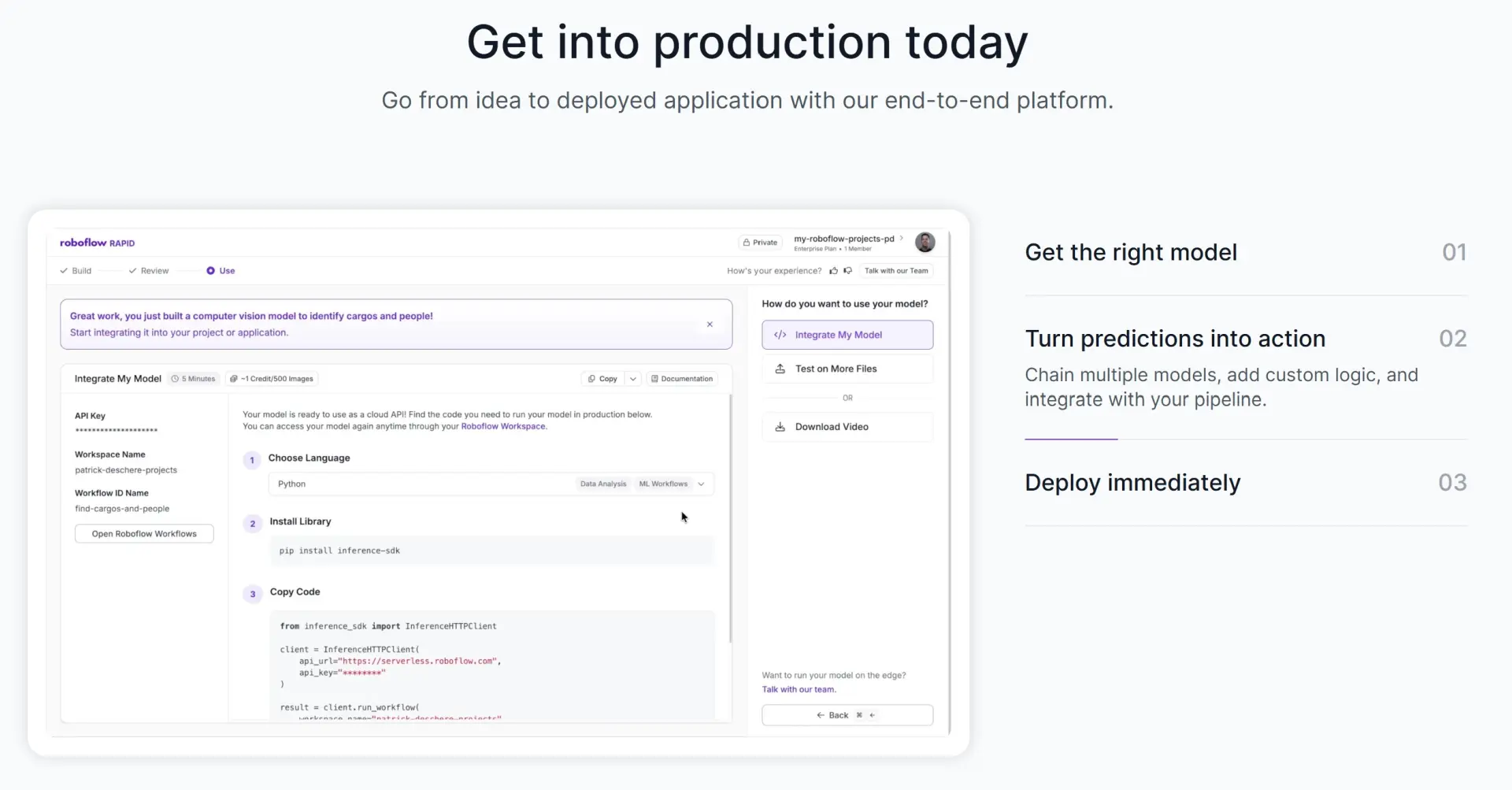Click Talk with our team link
The width and height of the screenshot is (1512, 790).
[799, 689]
